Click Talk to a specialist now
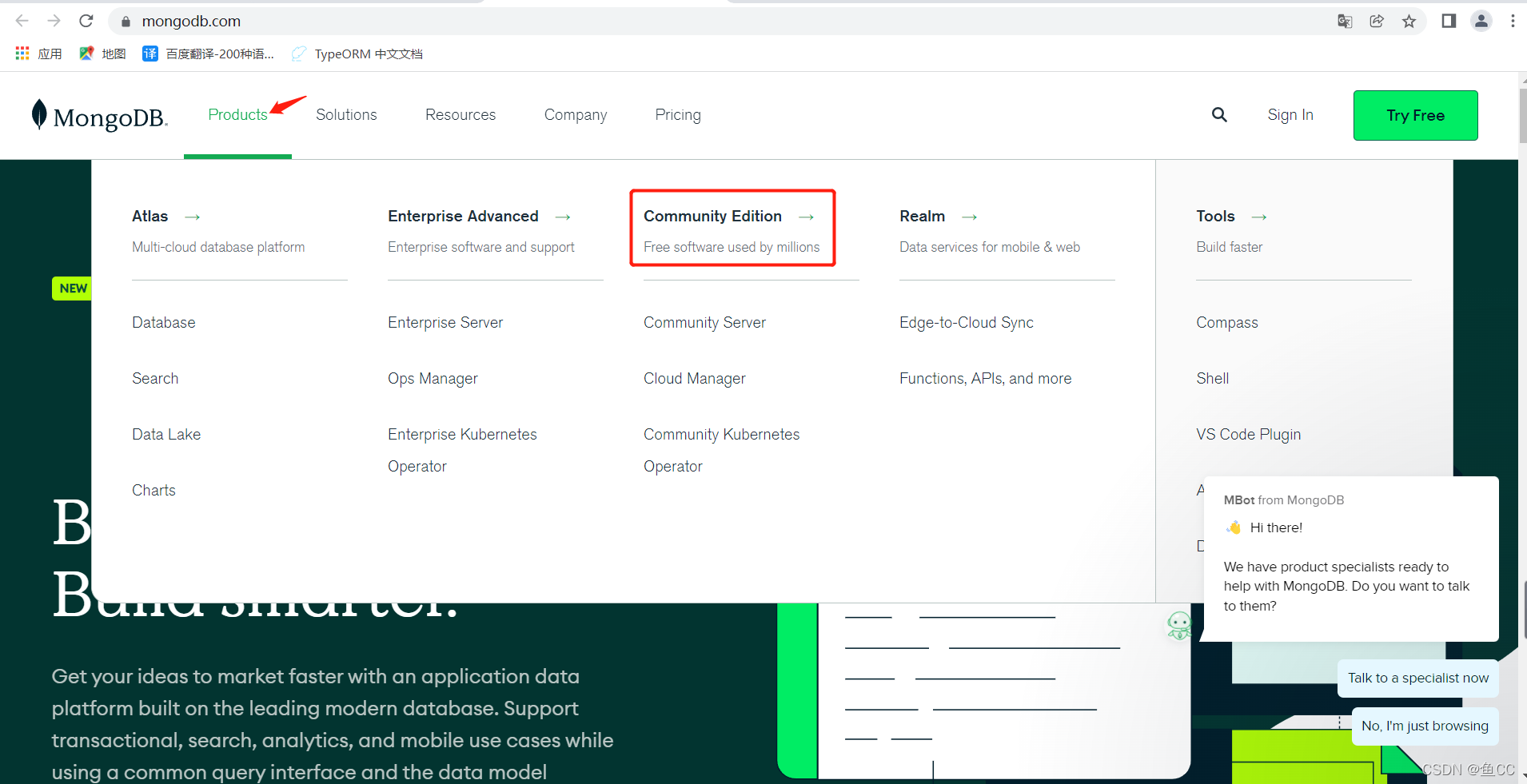The width and height of the screenshot is (1527, 784). coord(1418,678)
